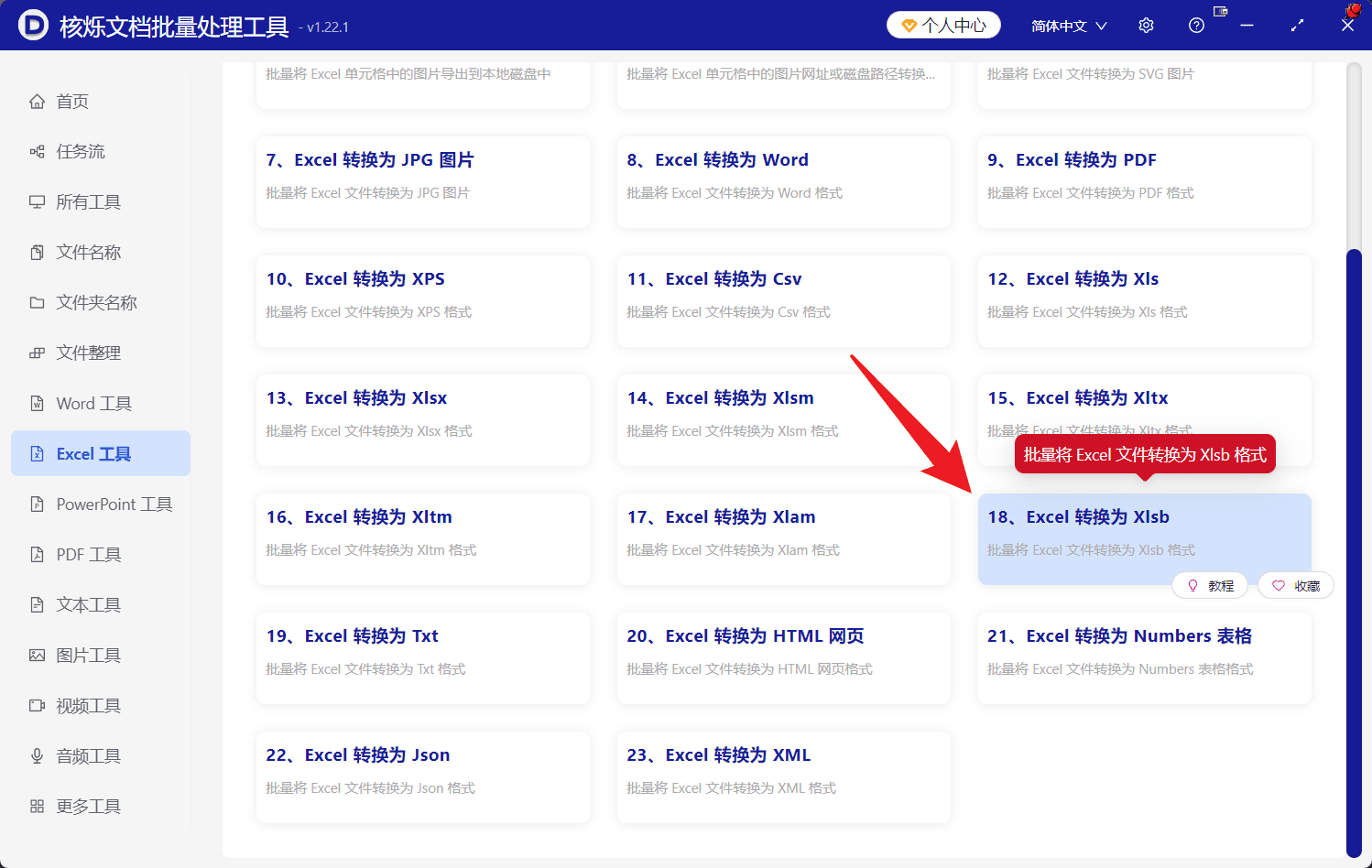This screenshot has width=1372, height=868.
Task: Click the picture icon beside 图片工具
Action: click(37, 656)
